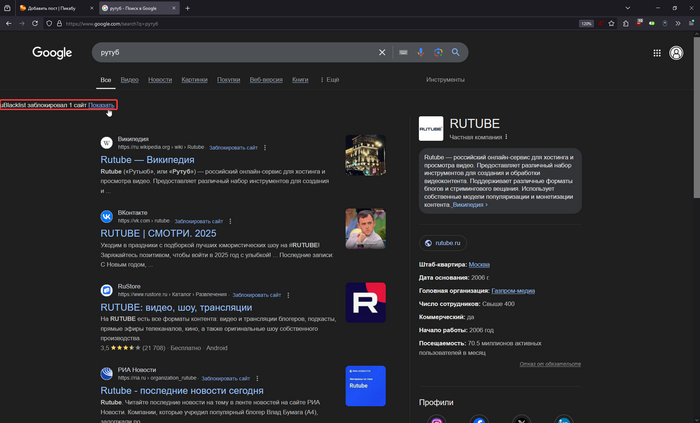Click the РИА Новости result favicon
Image resolution: width=700 pixels, height=423 pixels.
pyautogui.click(x=106, y=373)
